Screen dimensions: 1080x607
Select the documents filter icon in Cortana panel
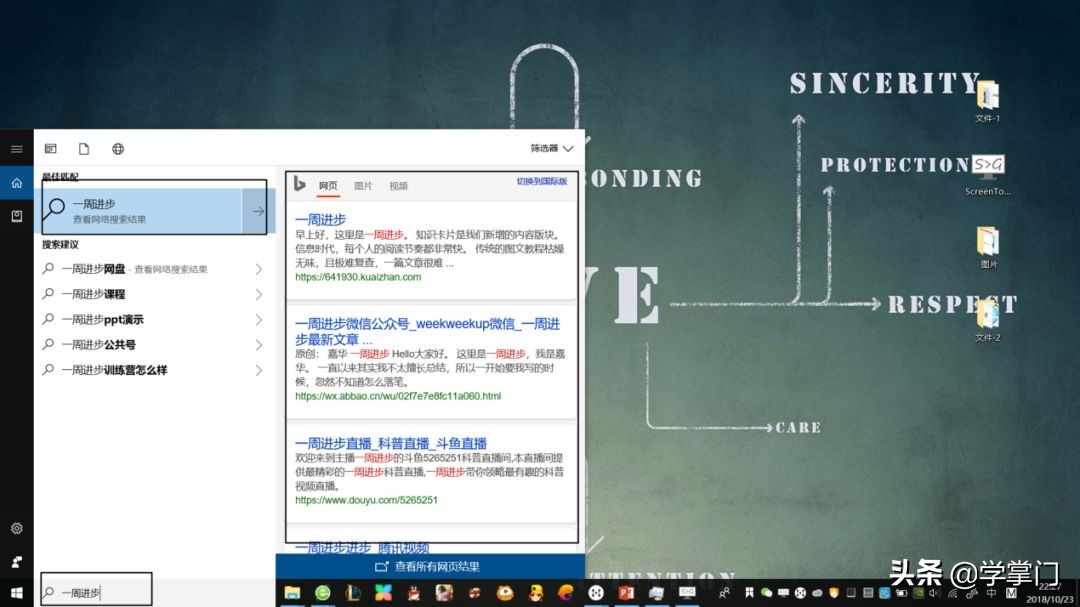click(84, 148)
